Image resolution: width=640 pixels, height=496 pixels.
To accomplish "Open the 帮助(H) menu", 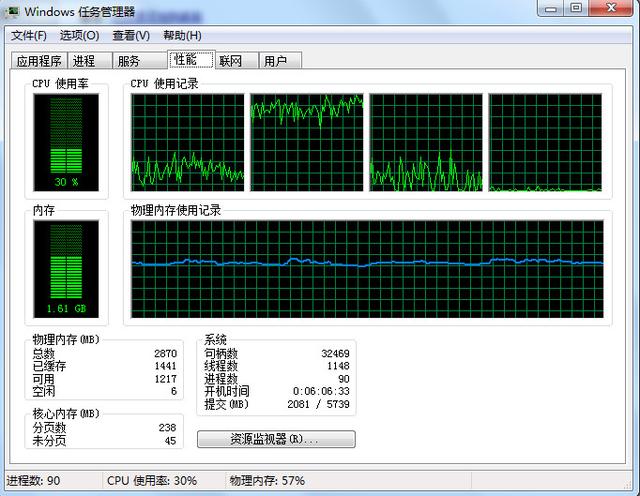I will [182, 36].
